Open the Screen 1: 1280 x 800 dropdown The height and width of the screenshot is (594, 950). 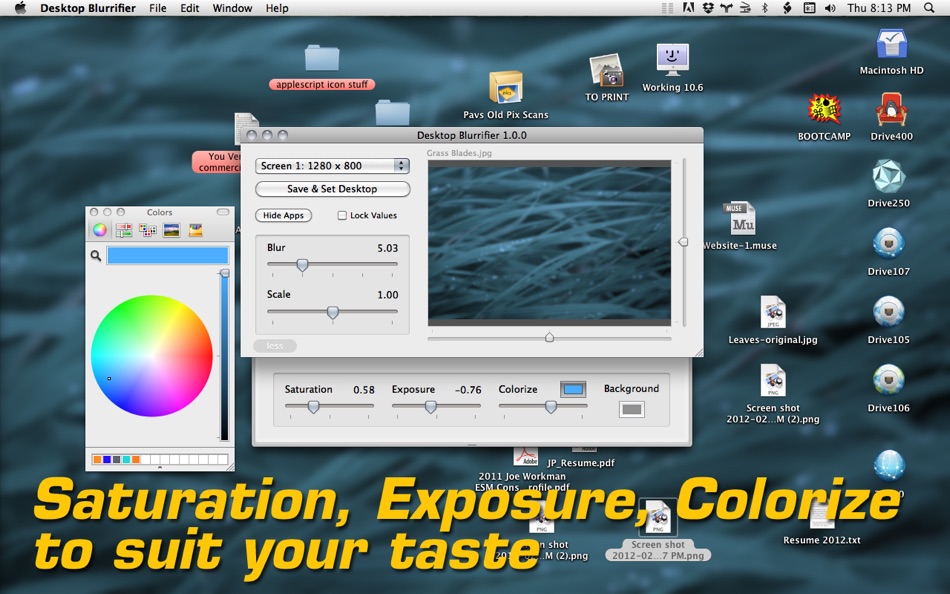tap(332, 165)
